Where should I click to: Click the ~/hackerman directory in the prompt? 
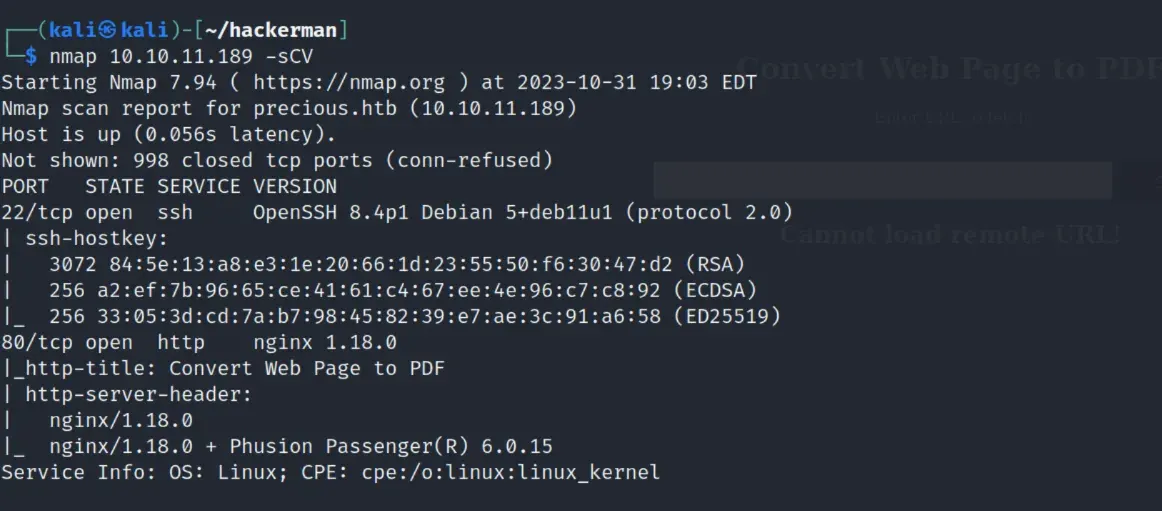tap(282, 30)
